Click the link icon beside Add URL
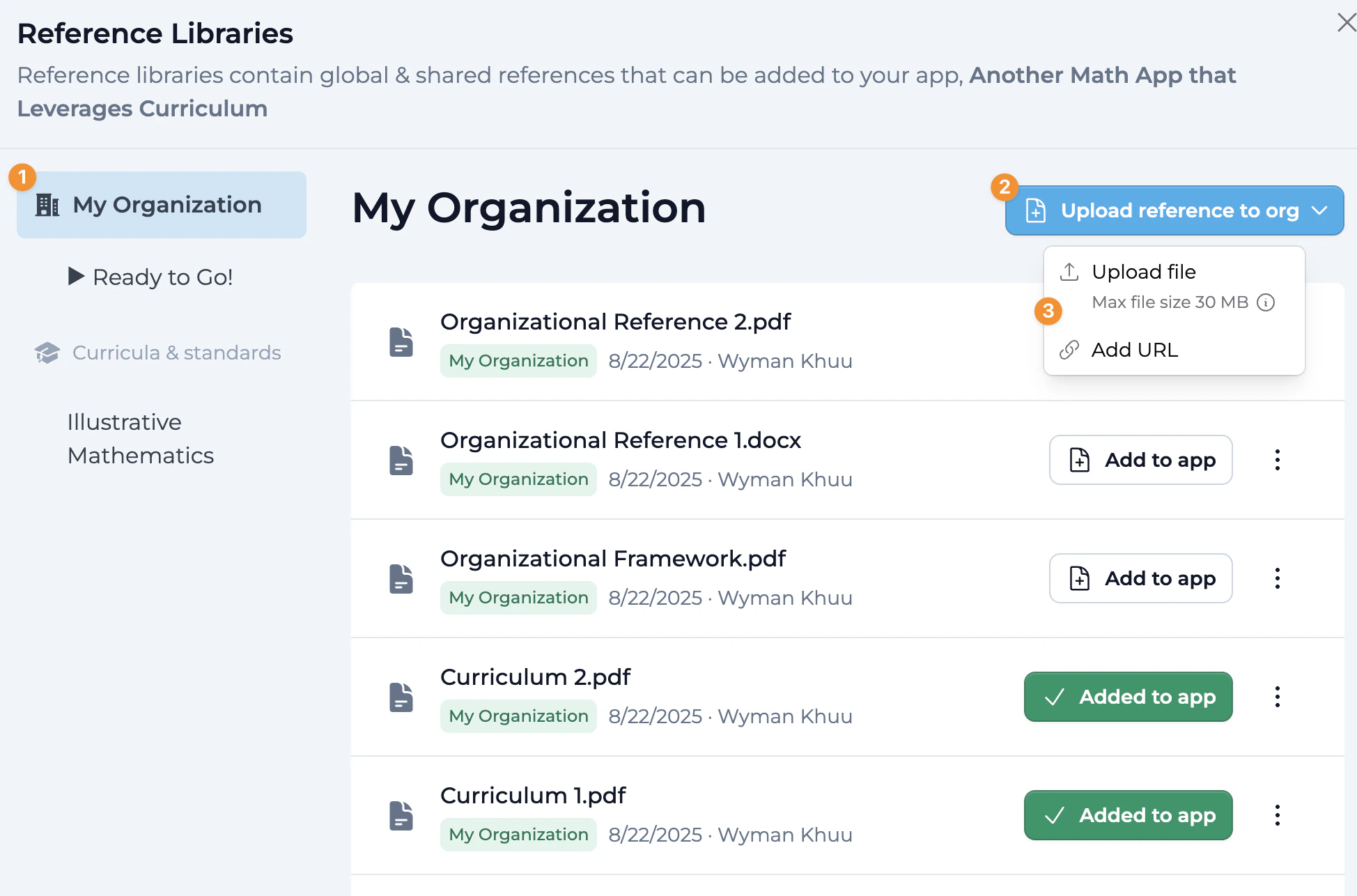The height and width of the screenshot is (896, 1357). [1068, 350]
